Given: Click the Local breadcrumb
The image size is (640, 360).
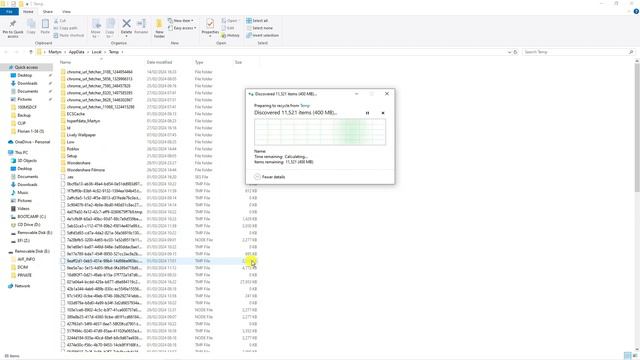Looking at the screenshot, I should point(96,52).
